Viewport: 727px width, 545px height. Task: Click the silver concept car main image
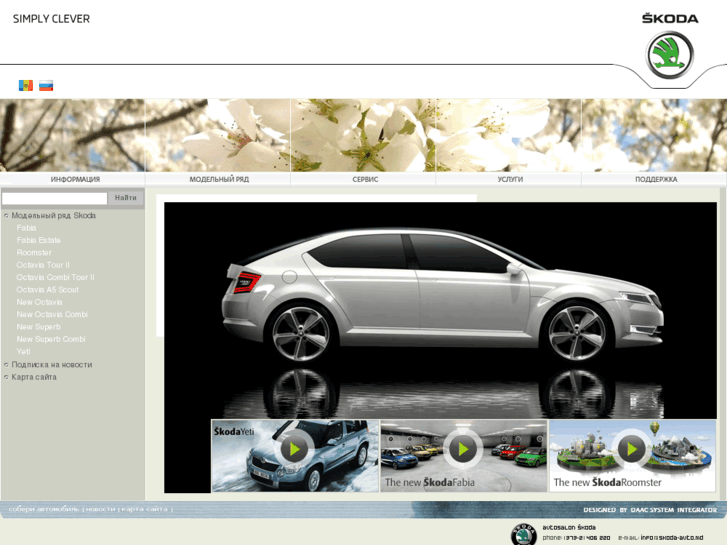pyautogui.click(x=440, y=310)
